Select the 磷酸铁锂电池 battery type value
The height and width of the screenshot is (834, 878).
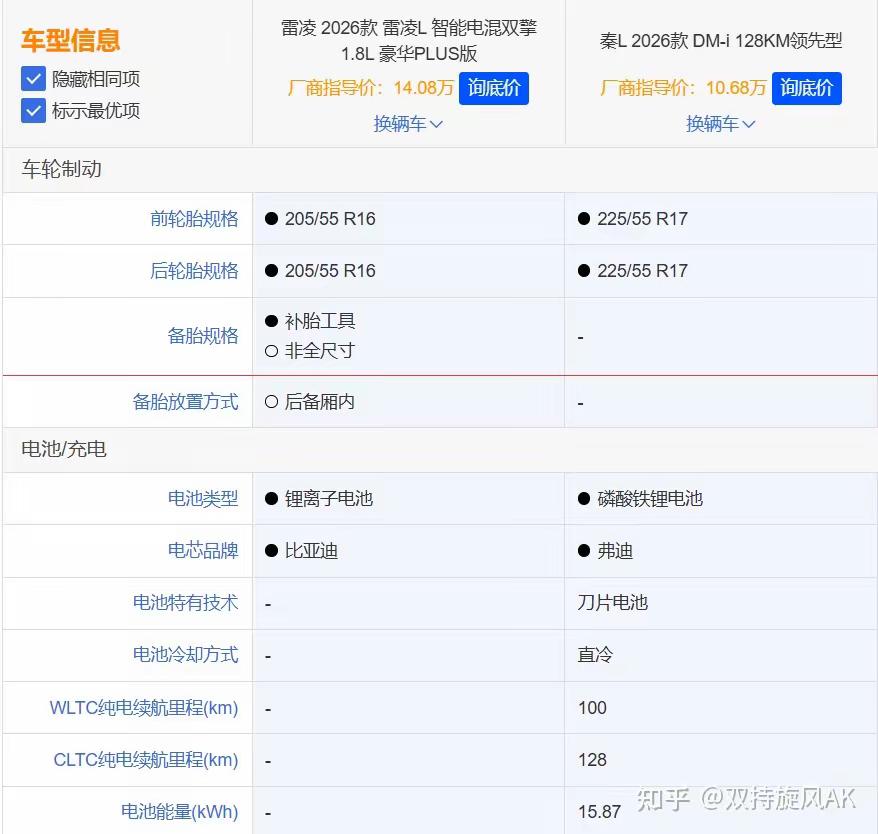pyautogui.click(x=650, y=498)
